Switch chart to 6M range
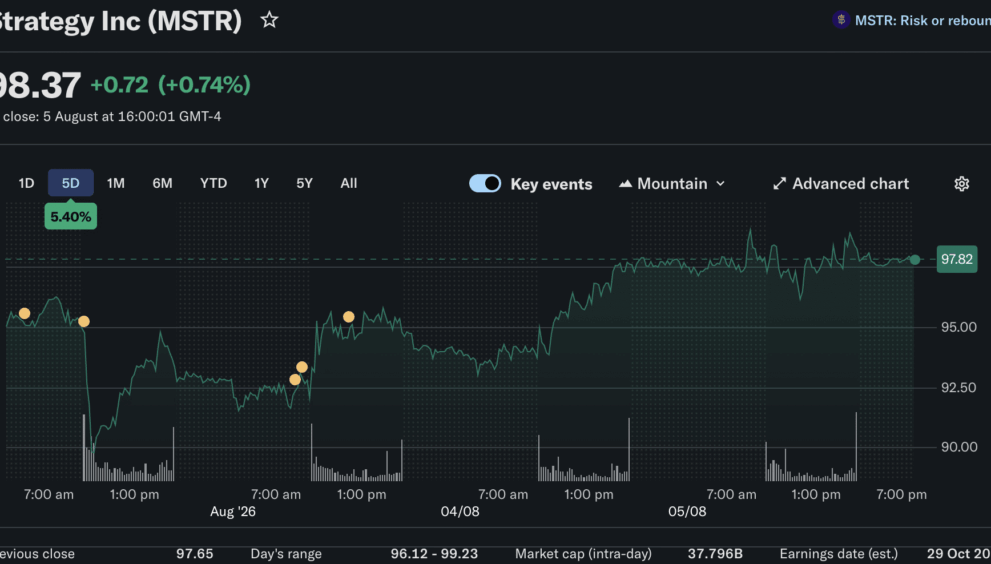 point(162,183)
